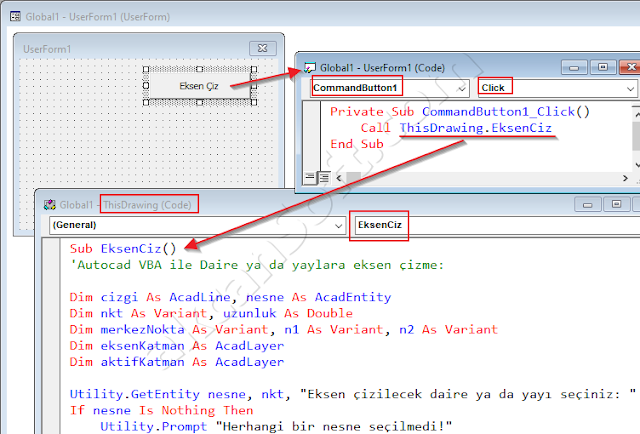Click scroll right arrow in UserForm1 code window
Viewport: 640px width, 434px height.
coord(625,178)
